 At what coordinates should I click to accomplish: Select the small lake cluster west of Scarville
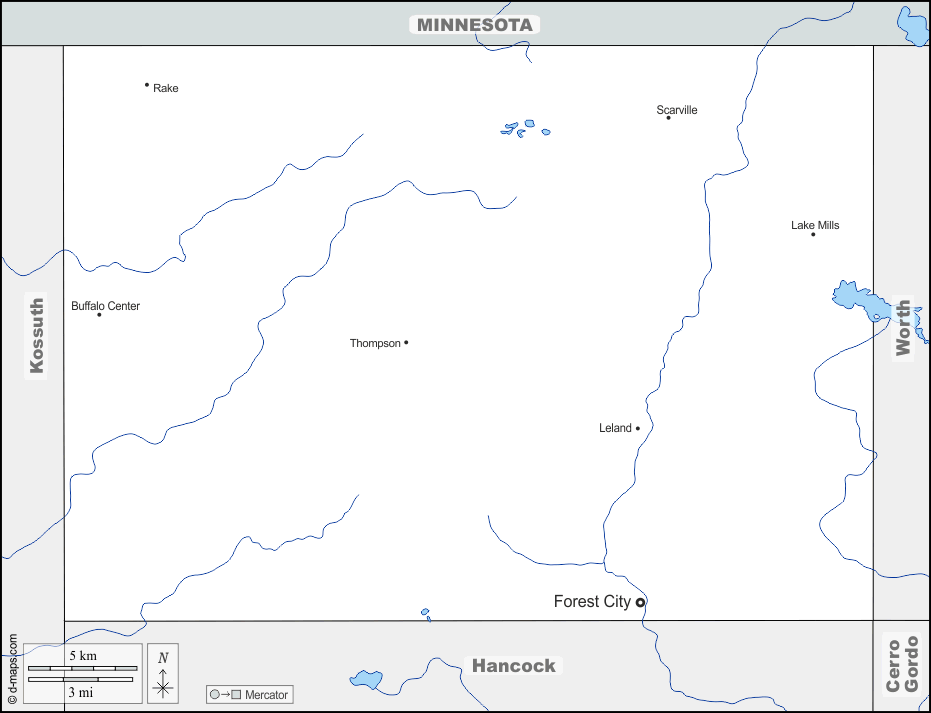click(524, 129)
